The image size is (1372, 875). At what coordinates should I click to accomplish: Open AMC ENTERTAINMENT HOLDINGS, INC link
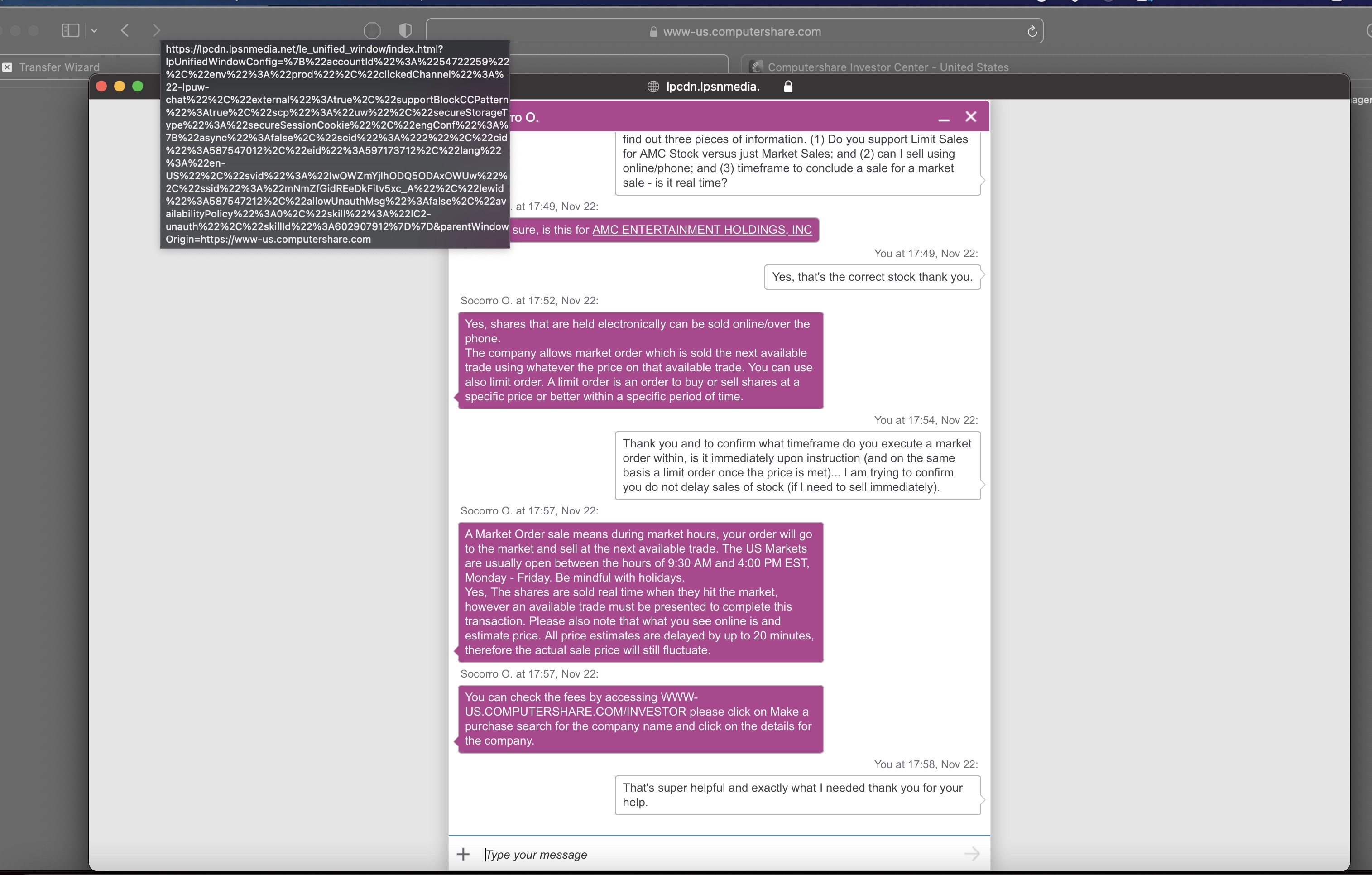click(701, 230)
